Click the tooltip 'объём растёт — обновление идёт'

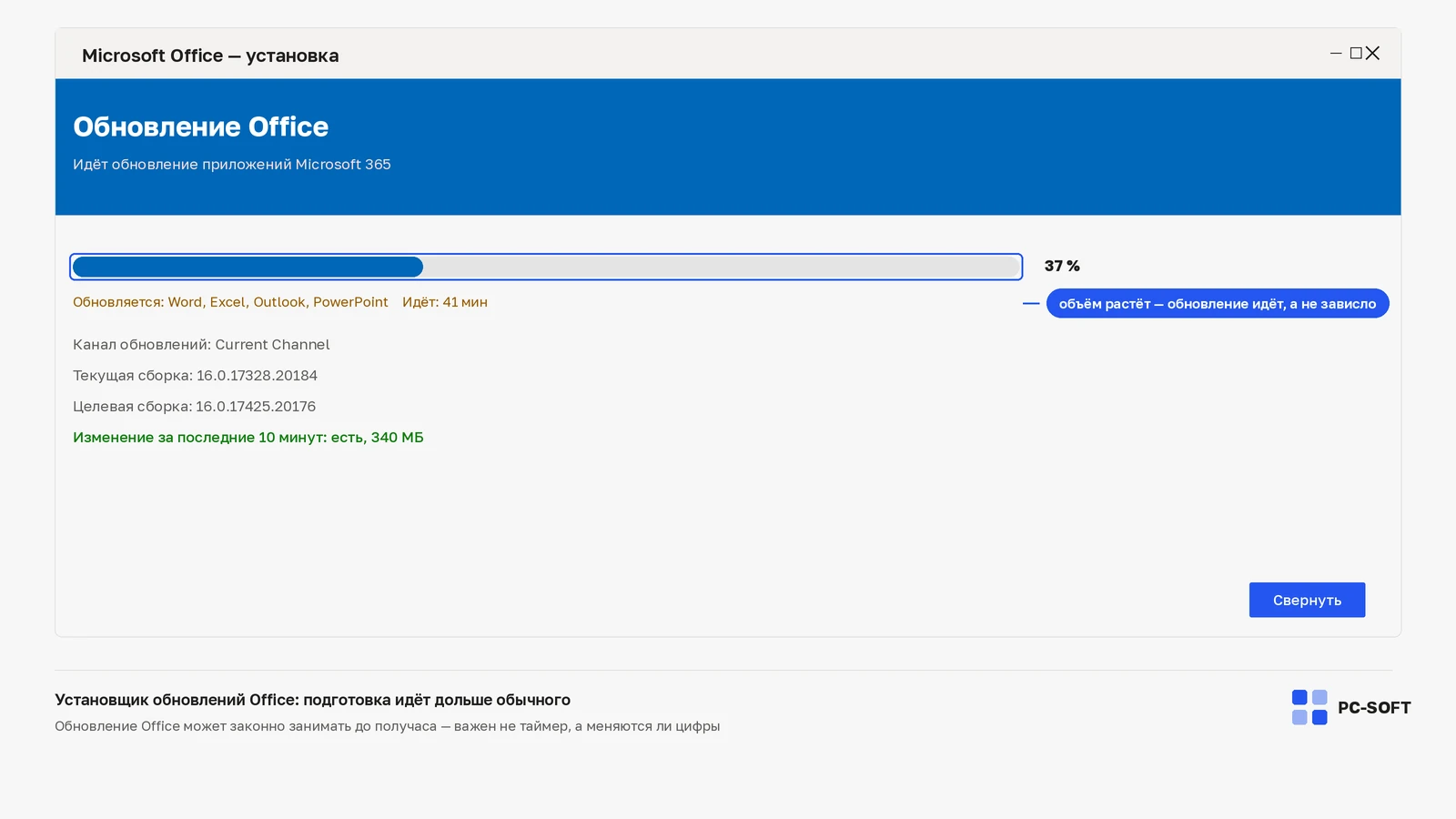tap(1218, 304)
